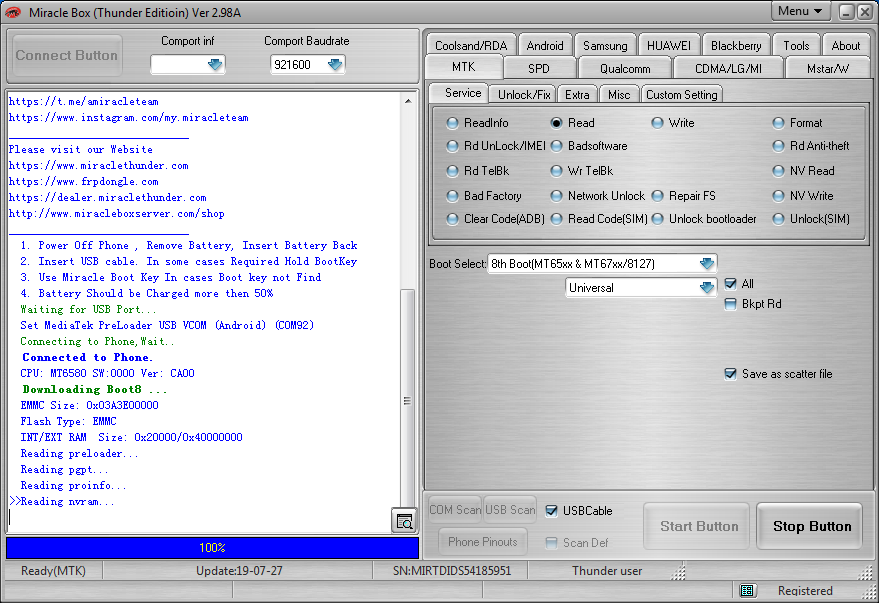Open the Misc sub-tab

619,95
